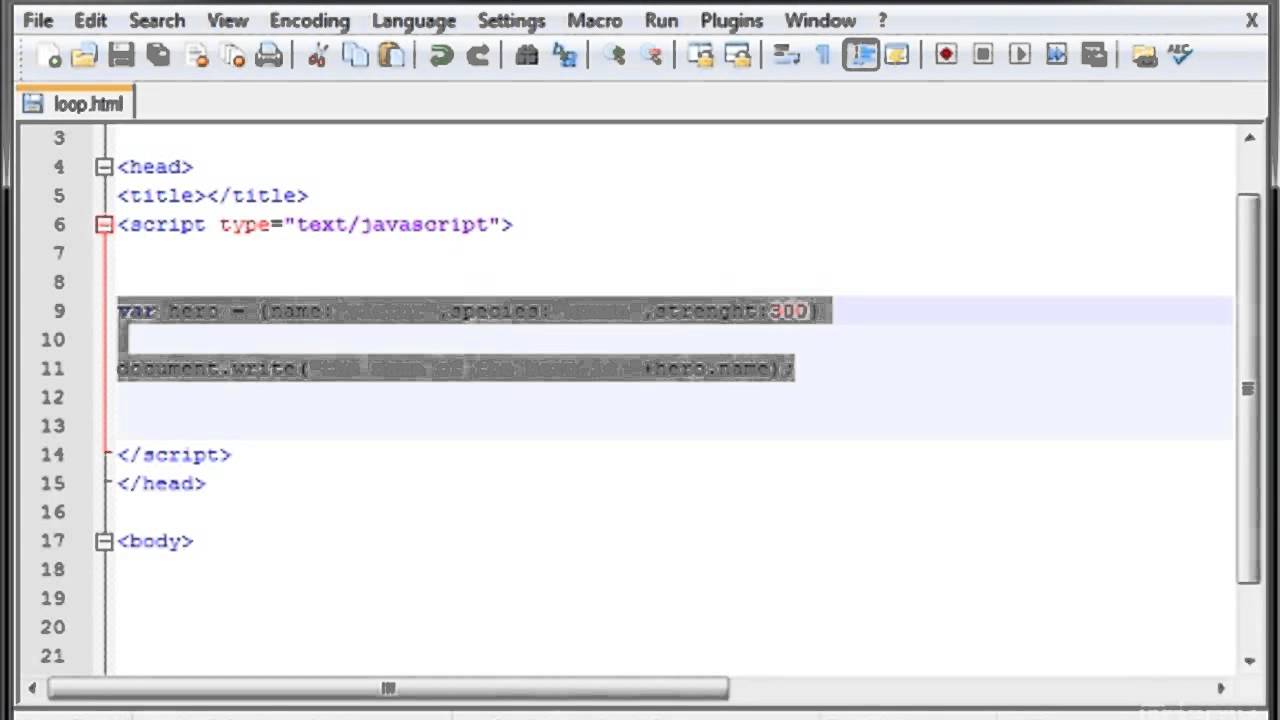Open the Plugins menu
Viewport: 1280px width, 720px height.
point(732,20)
